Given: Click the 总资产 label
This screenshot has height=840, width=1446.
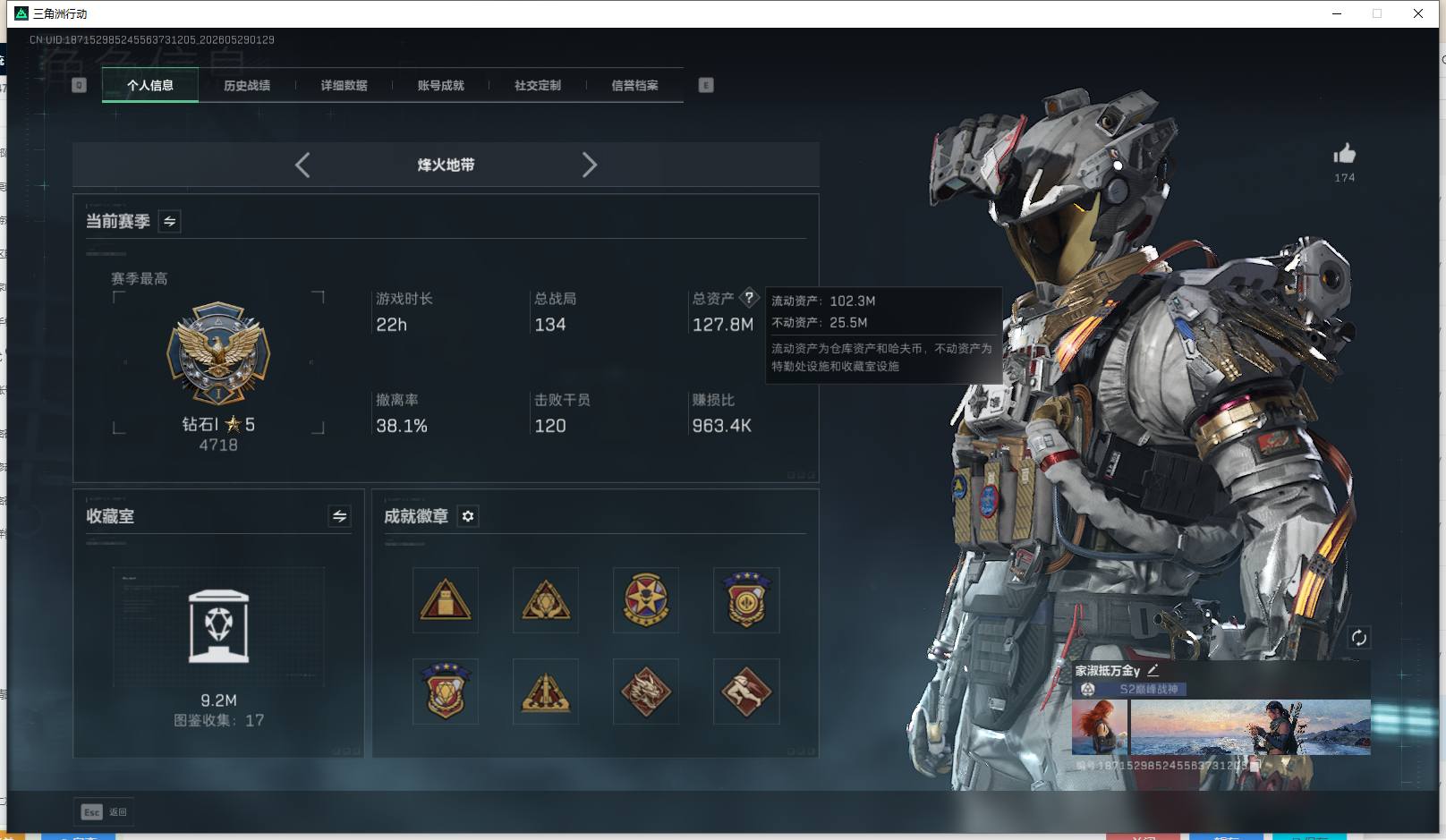Looking at the screenshot, I should pyautogui.click(x=713, y=299).
